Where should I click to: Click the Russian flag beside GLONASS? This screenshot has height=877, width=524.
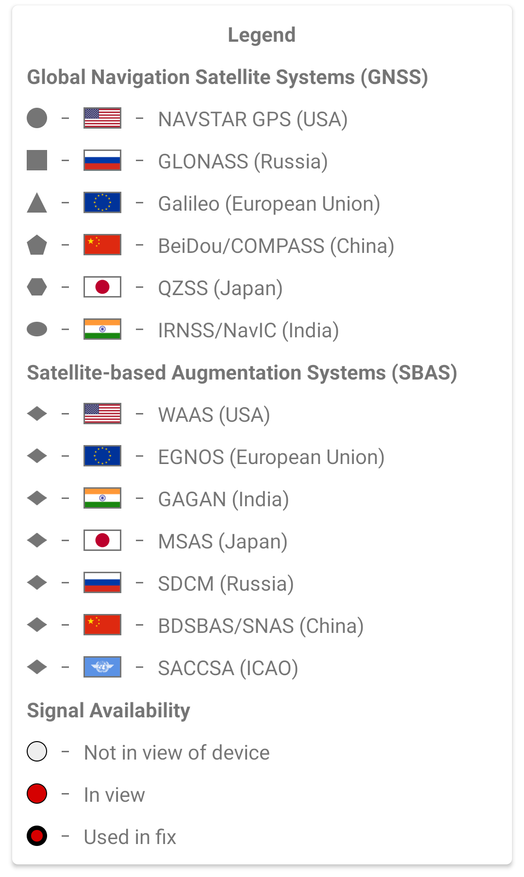102,160
